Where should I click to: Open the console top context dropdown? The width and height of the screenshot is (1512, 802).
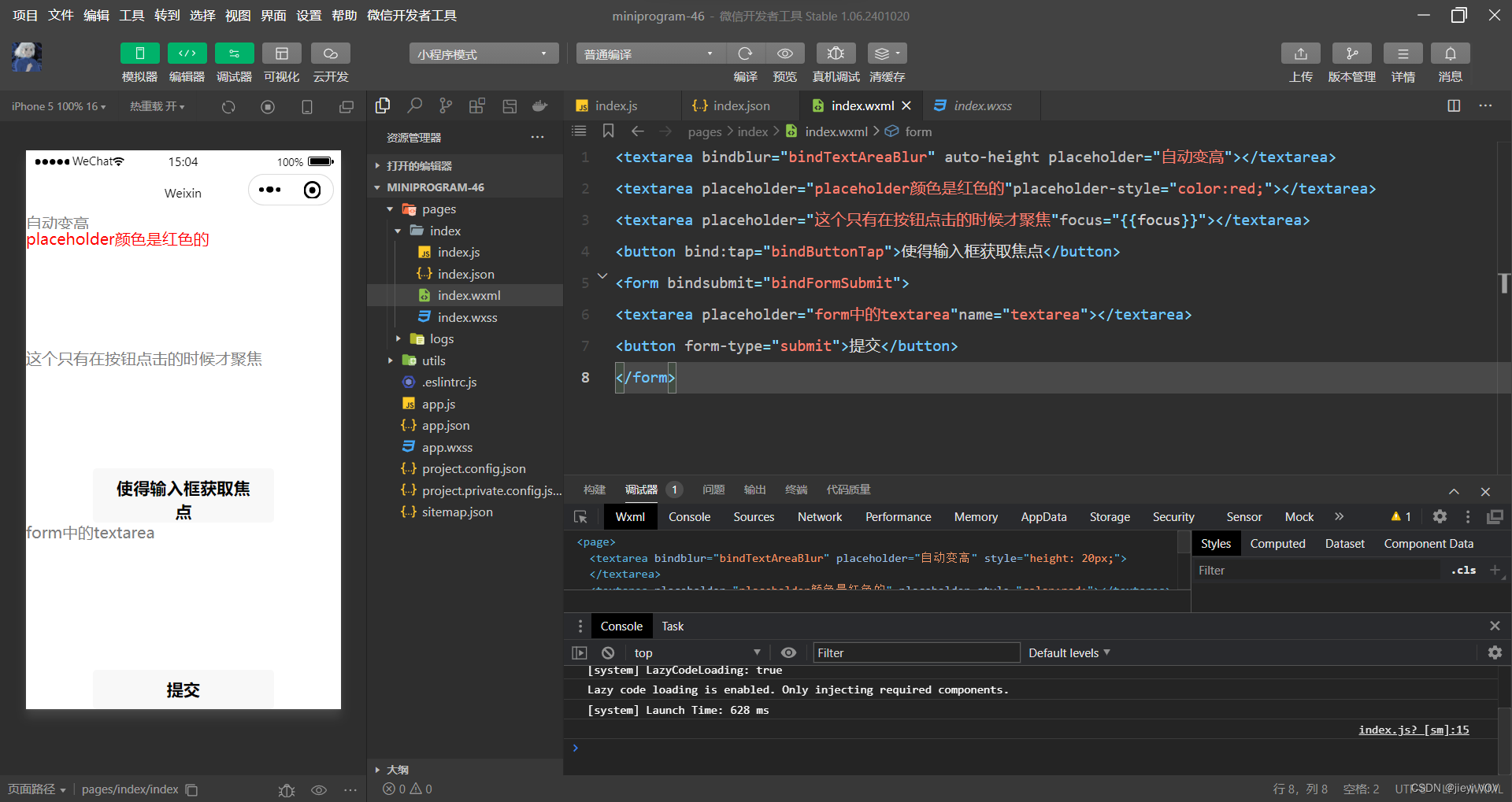[696, 653]
